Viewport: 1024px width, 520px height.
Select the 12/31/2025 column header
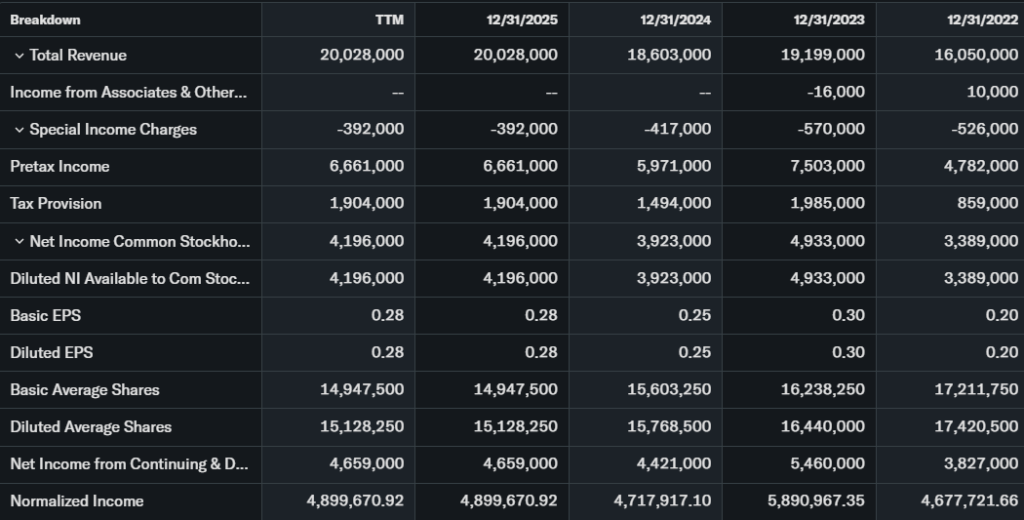point(521,19)
